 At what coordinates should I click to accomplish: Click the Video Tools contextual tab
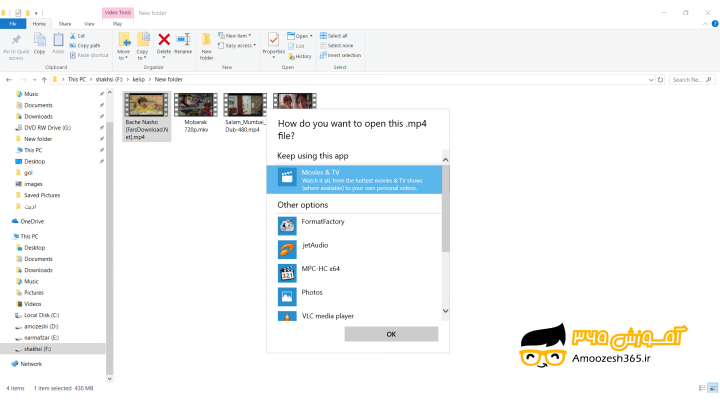[x=118, y=12]
